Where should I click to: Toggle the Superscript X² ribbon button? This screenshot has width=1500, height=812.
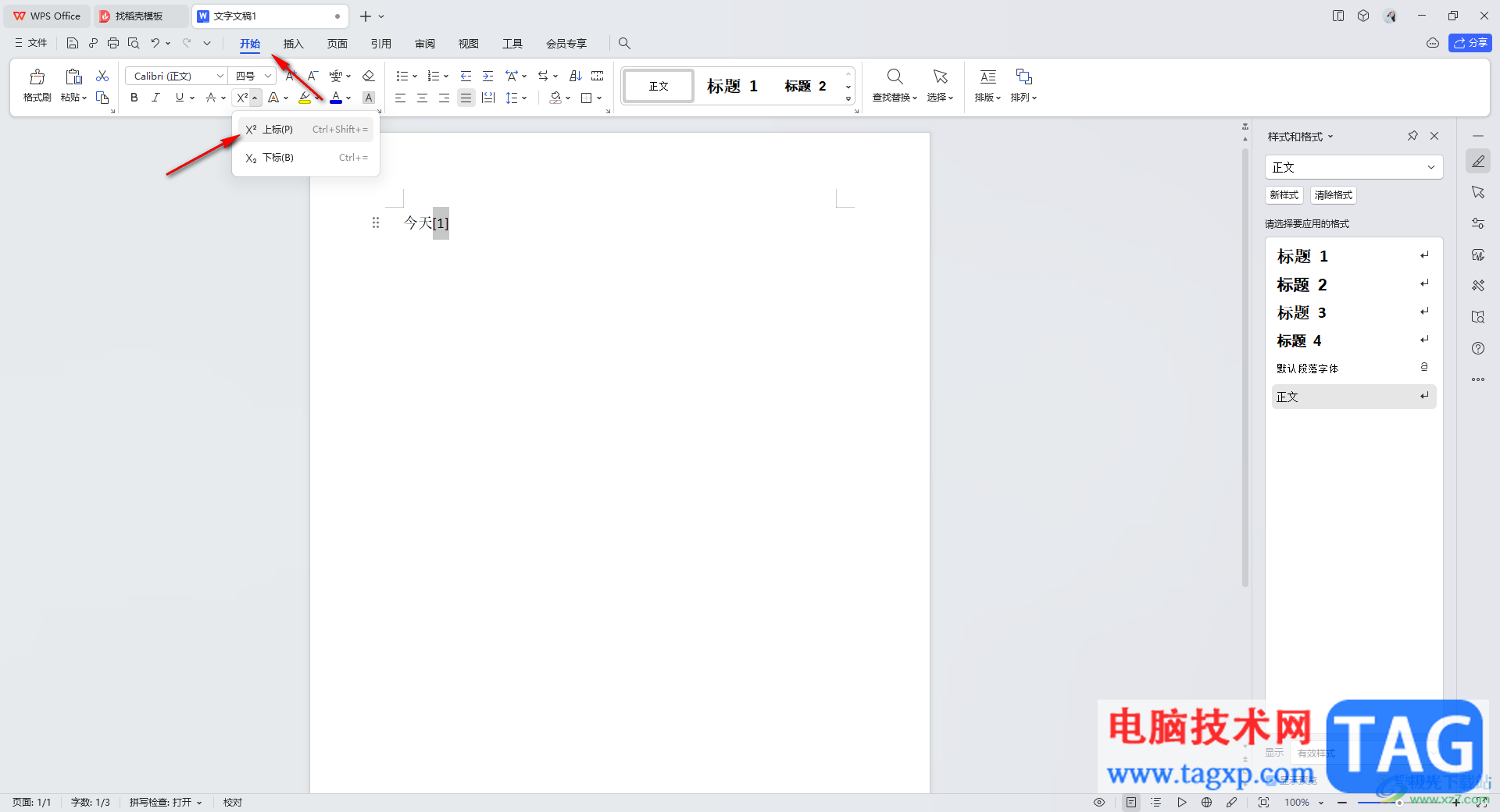coord(242,98)
